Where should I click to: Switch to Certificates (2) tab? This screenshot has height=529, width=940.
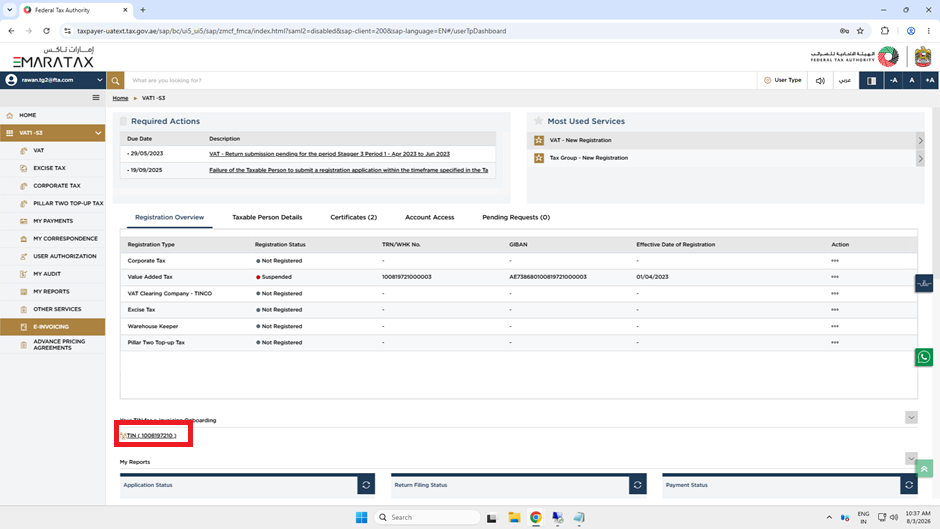pyautogui.click(x=354, y=217)
